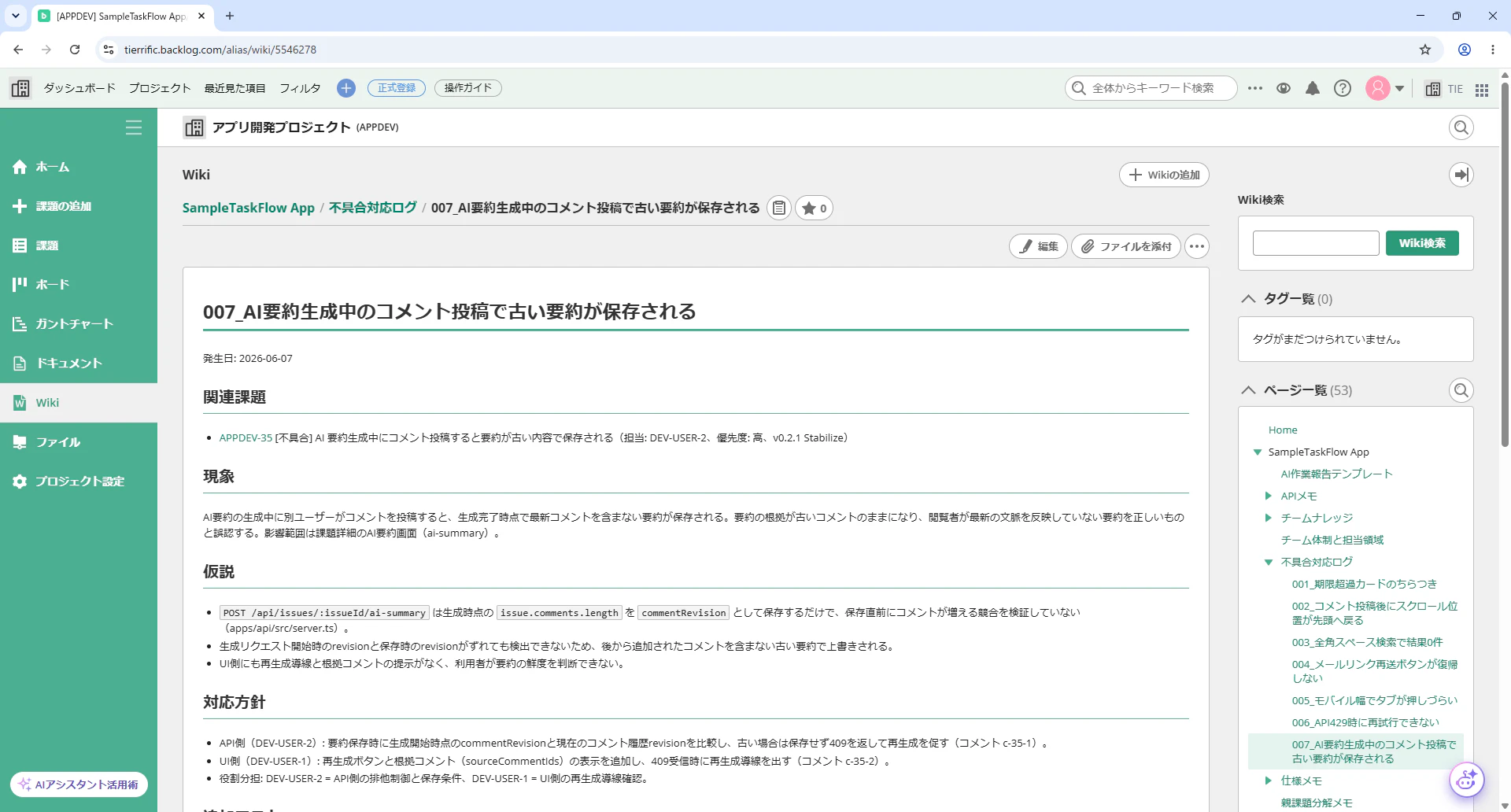Viewport: 1511px width, 812px height.
Task: Open 006_API429時に再試行できない page
Action: point(1365,723)
